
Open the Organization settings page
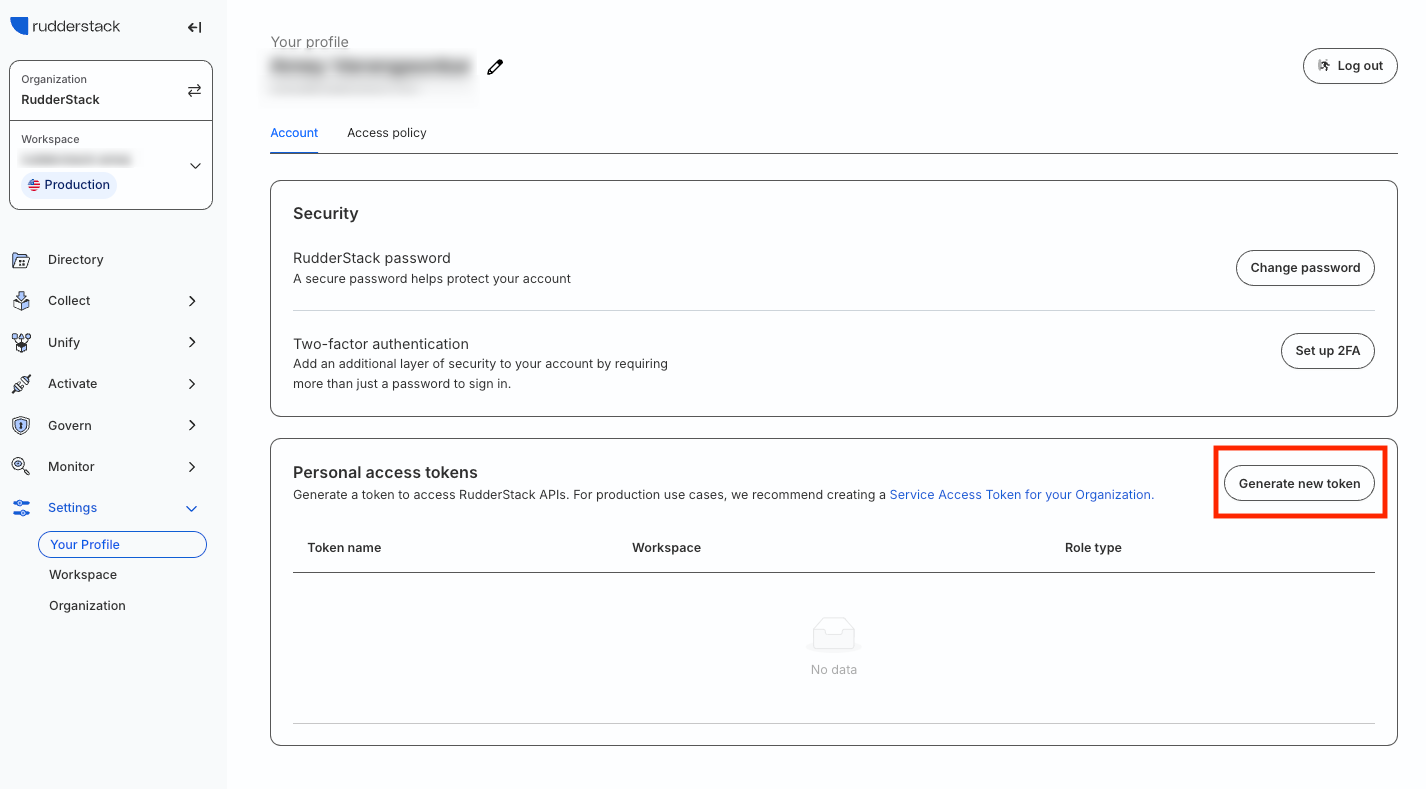[88, 606]
